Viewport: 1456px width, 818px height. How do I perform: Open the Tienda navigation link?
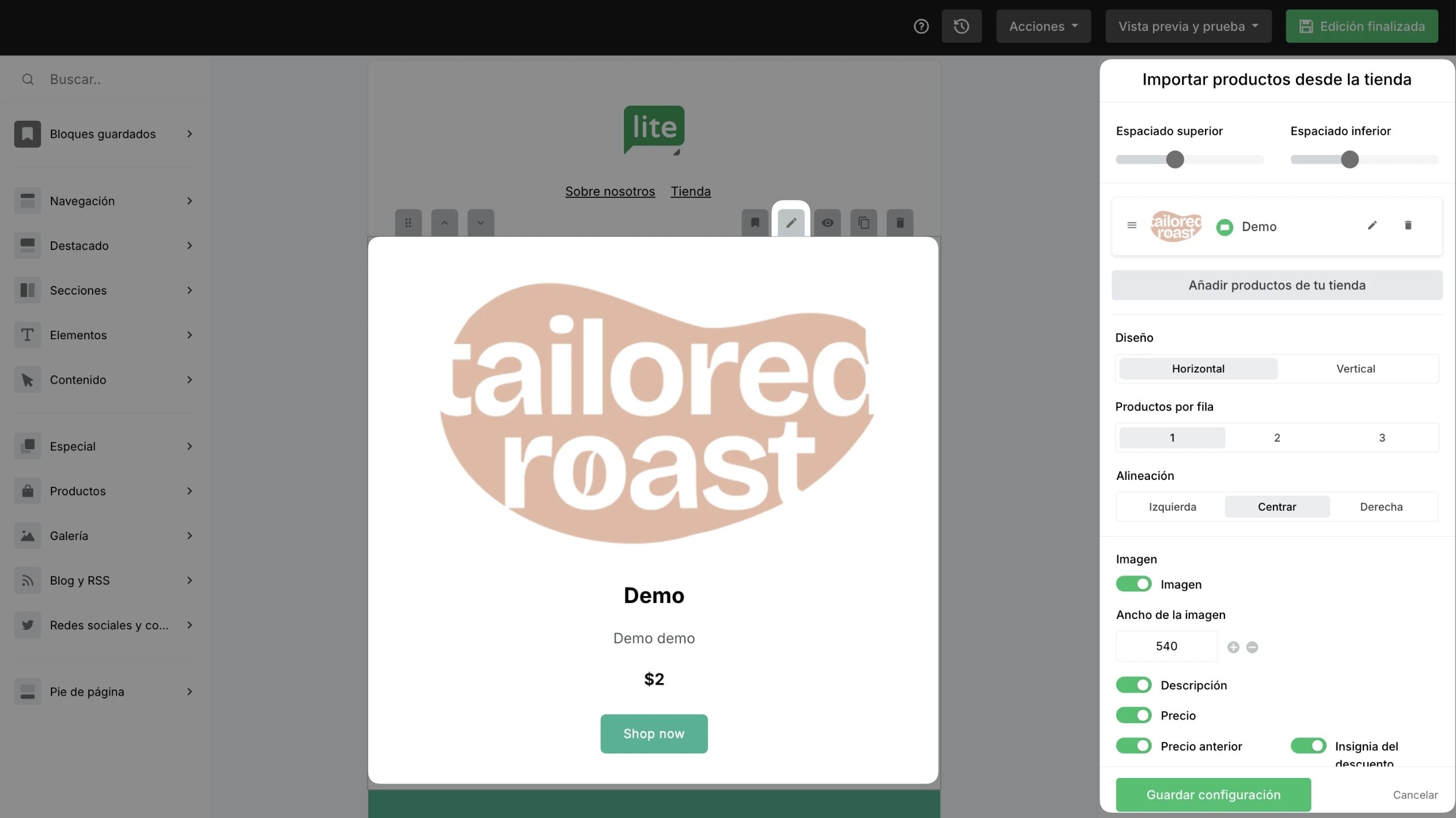click(x=690, y=191)
